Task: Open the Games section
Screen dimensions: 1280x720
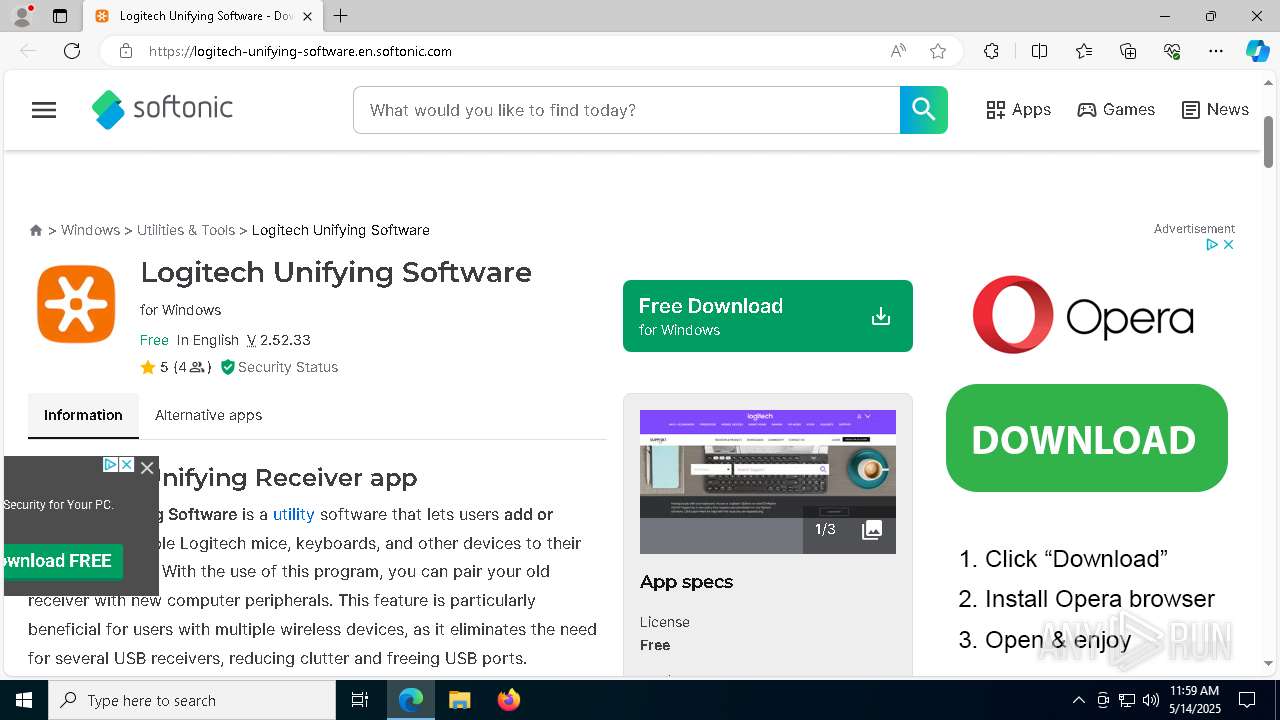Action: (1116, 110)
